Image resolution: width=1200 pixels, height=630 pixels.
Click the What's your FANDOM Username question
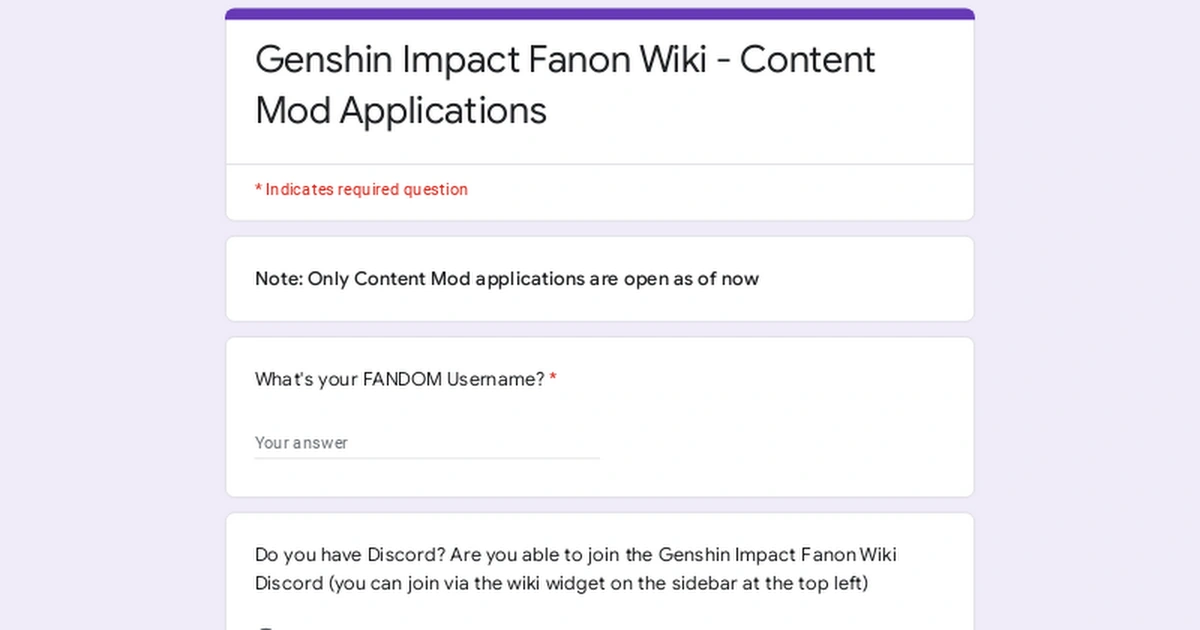pos(400,379)
